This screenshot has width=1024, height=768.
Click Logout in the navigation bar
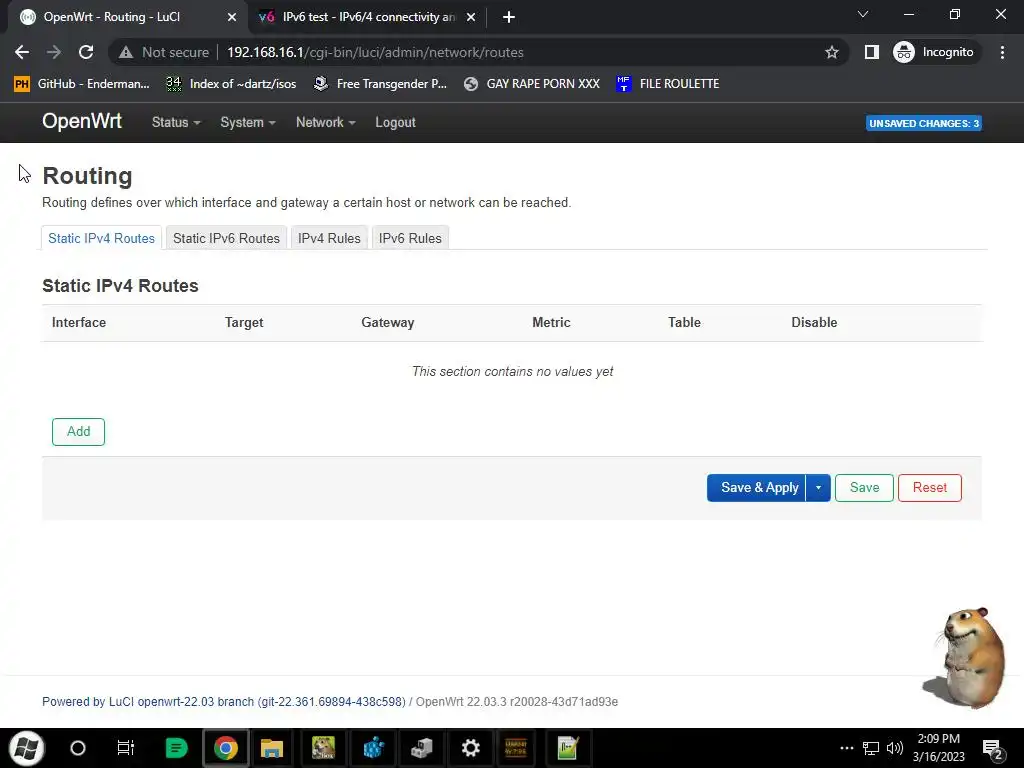pos(395,123)
